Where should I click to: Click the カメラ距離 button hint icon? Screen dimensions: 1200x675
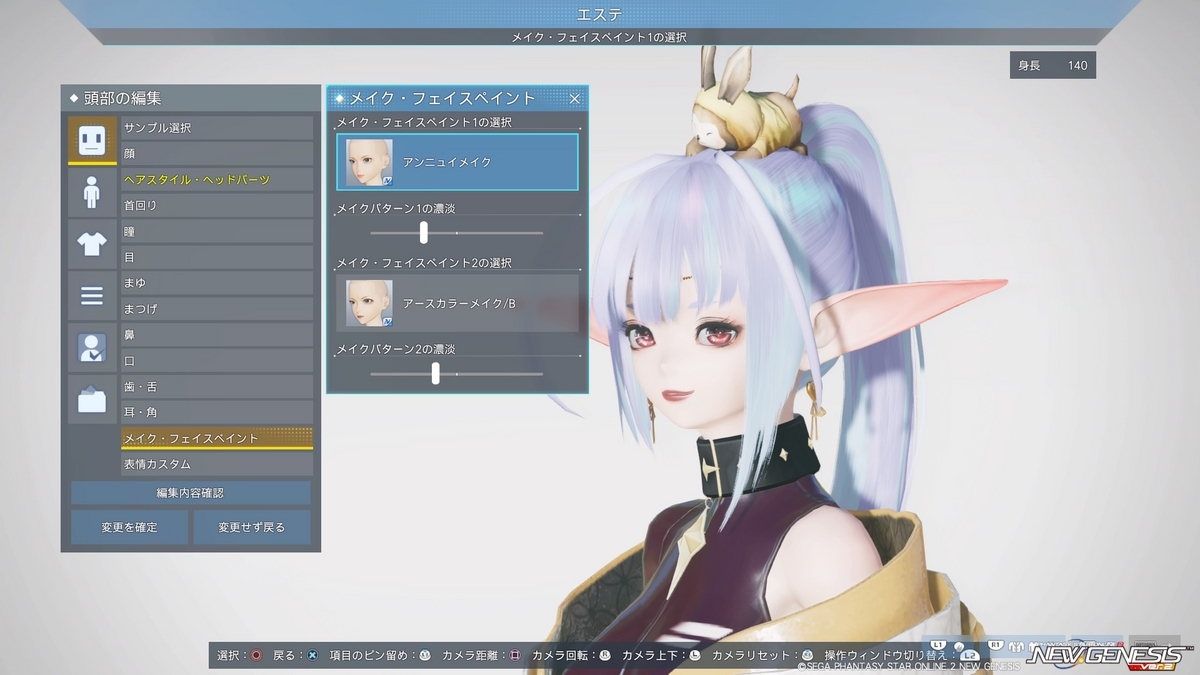[x=515, y=655]
